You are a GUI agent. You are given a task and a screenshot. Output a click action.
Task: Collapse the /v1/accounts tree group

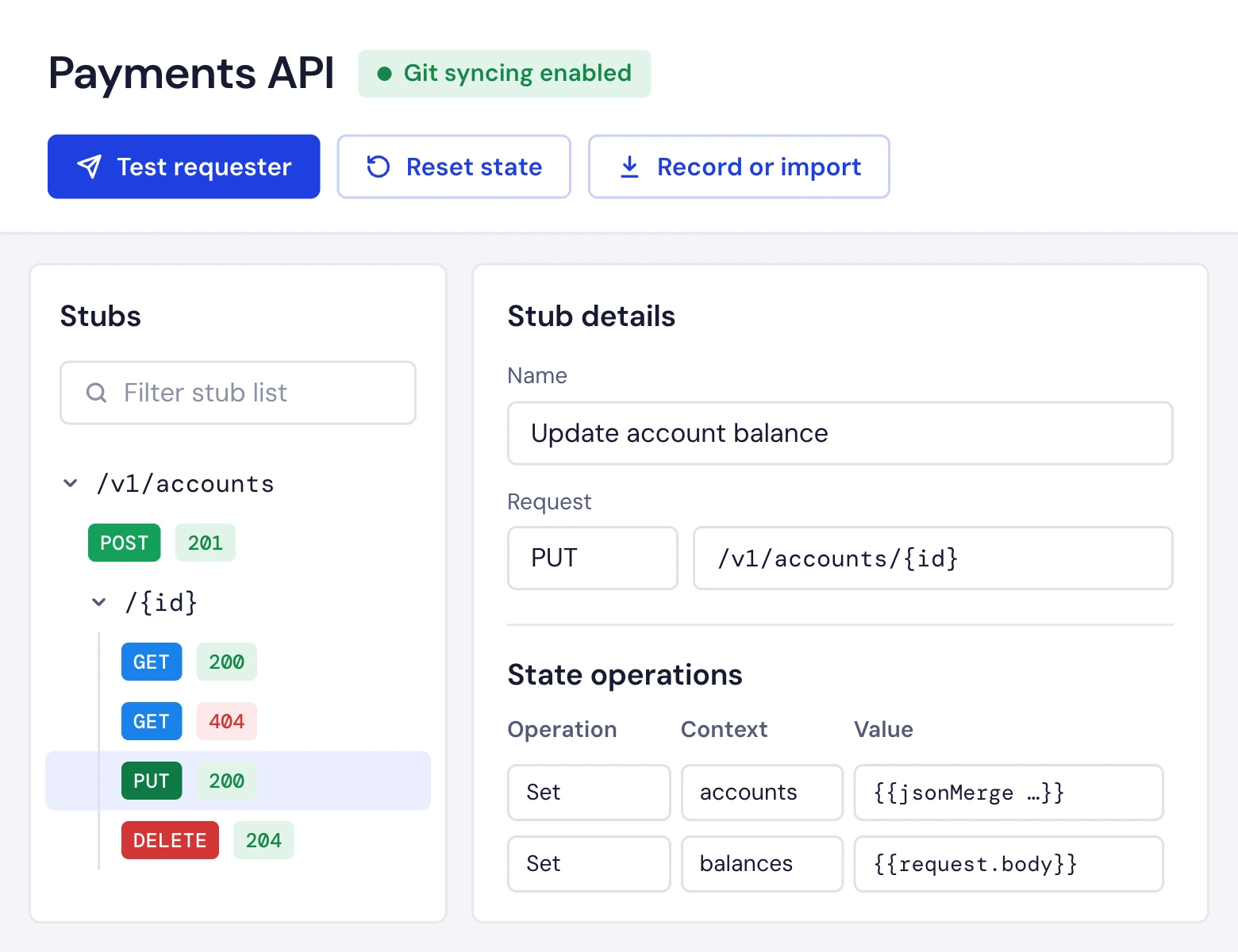pos(71,483)
